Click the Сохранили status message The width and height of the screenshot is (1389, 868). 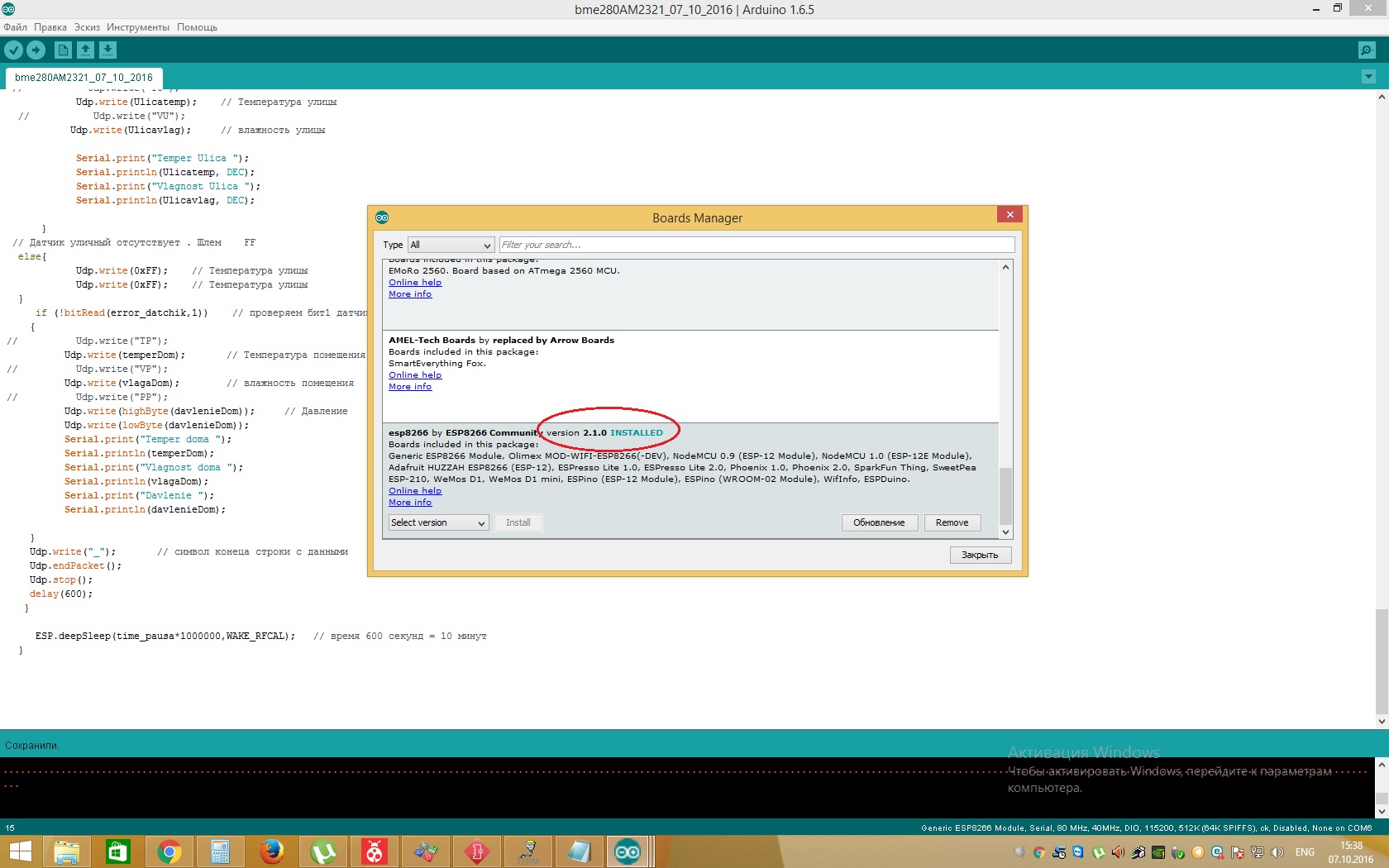click(32, 746)
